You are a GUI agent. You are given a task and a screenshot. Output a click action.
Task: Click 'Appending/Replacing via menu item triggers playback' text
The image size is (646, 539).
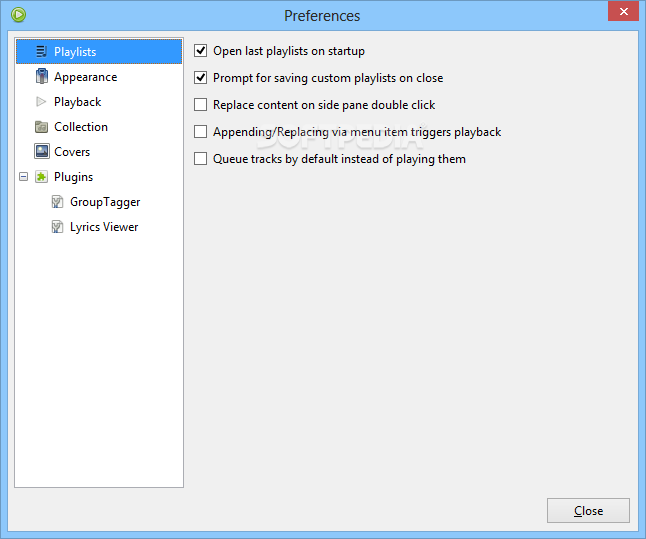[x=357, y=132]
